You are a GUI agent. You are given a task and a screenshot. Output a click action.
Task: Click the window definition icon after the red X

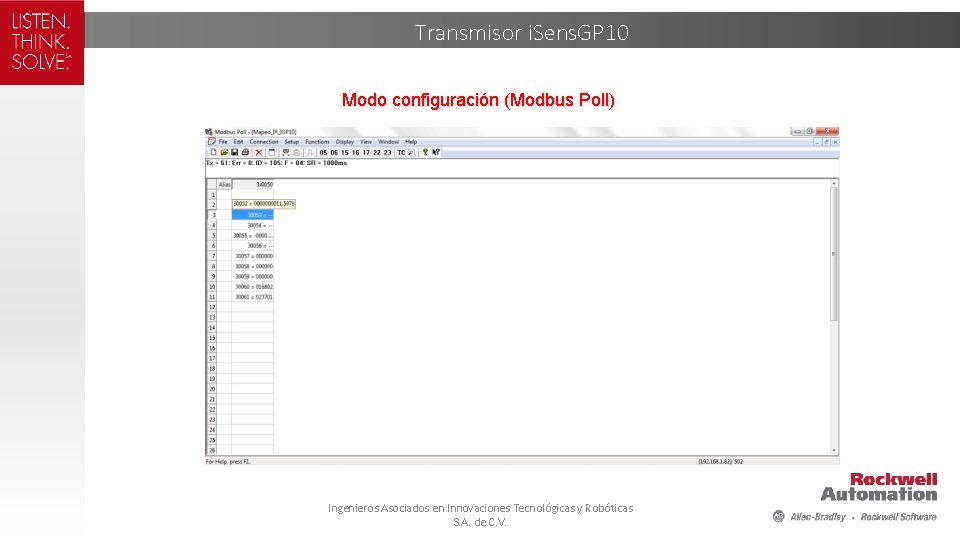pos(272,152)
